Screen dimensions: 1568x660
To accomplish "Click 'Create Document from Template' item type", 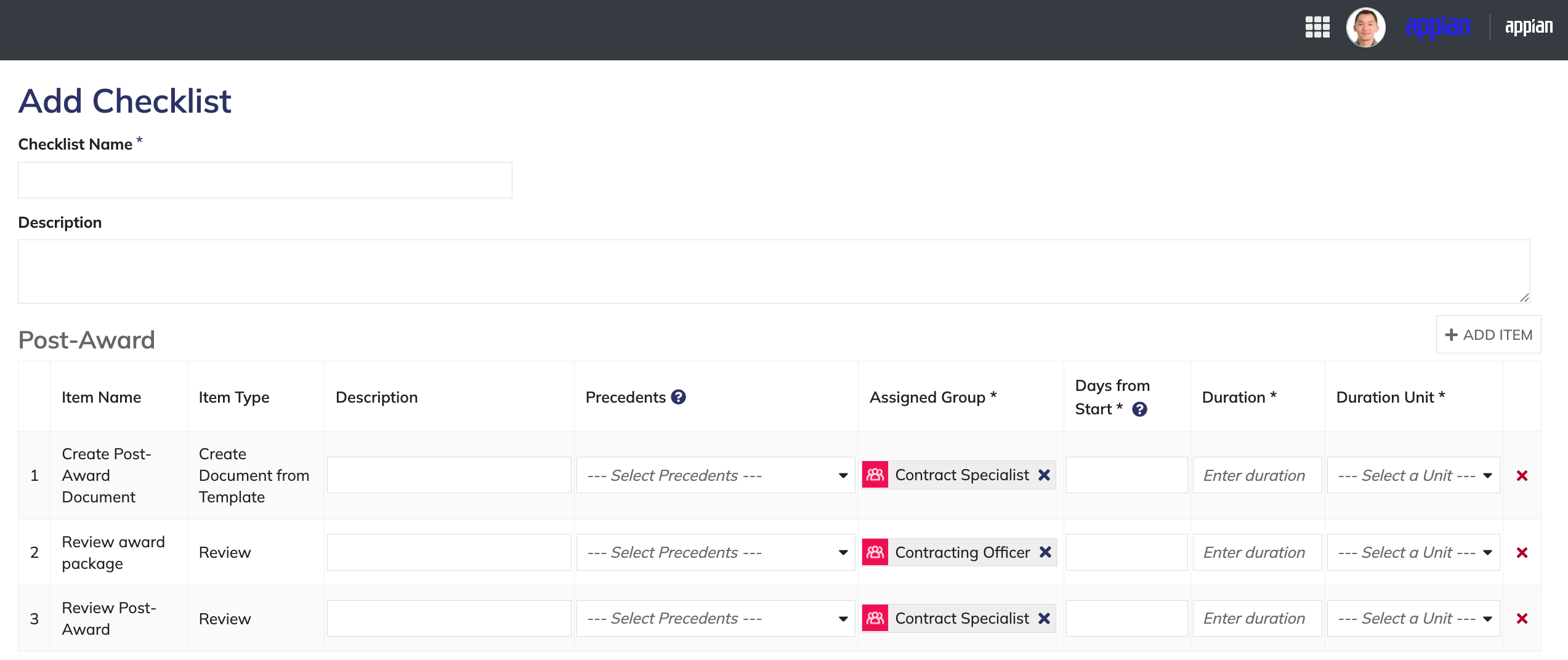I will pyautogui.click(x=254, y=475).
